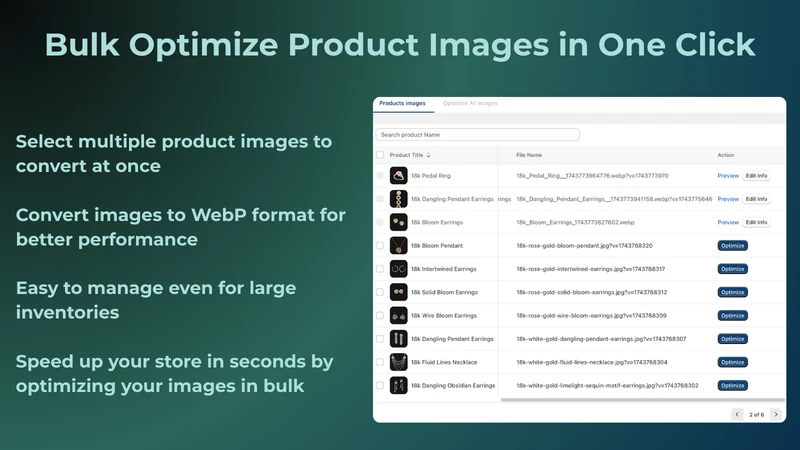Switch to the Products images tab
This screenshot has height=450, width=800.
tap(402, 103)
